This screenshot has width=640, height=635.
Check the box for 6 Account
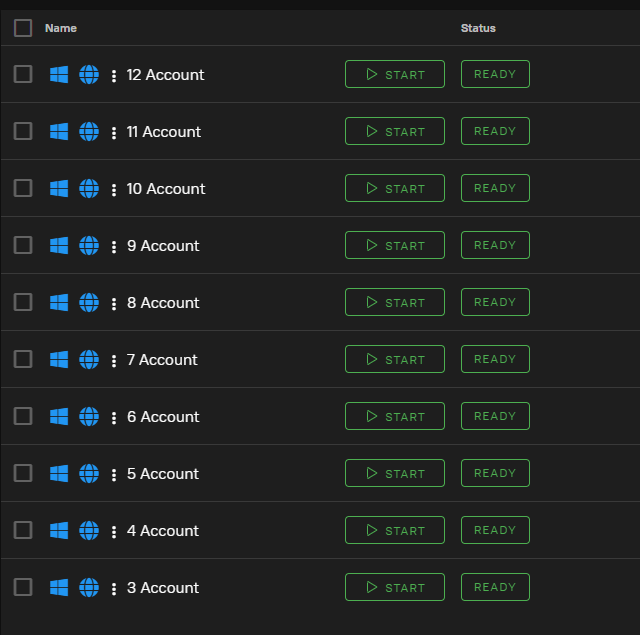(x=23, y=416)
